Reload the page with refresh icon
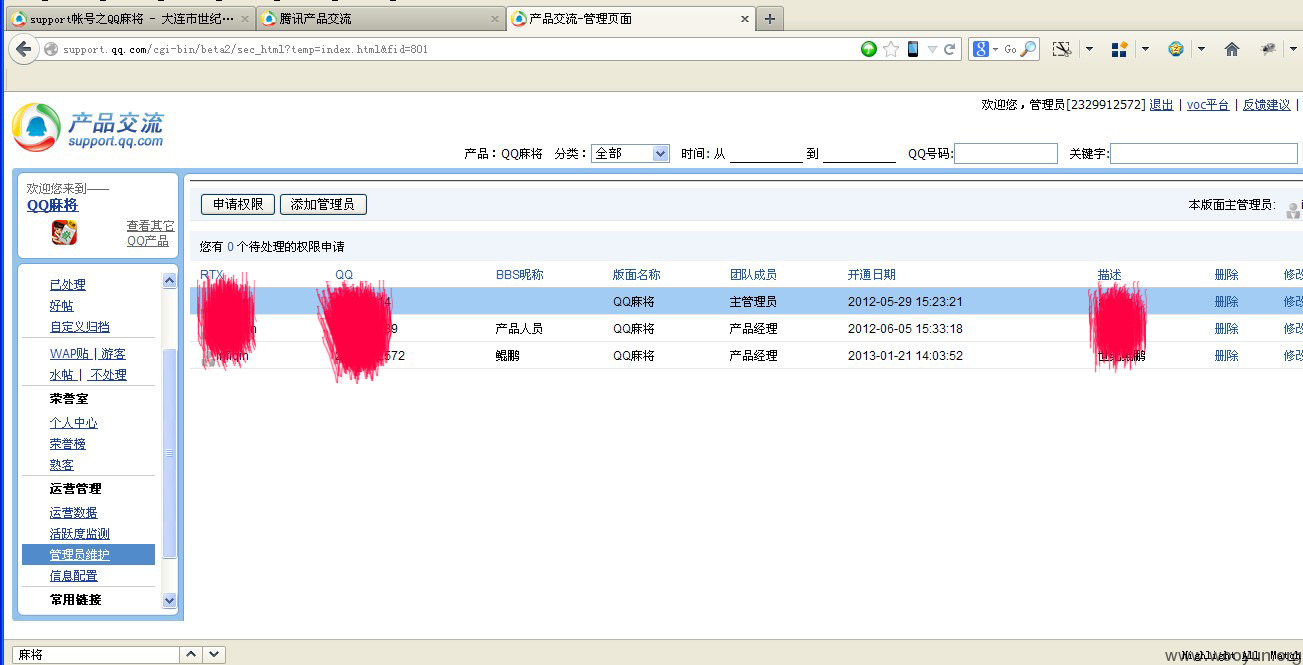Screen dimensions: 1303x665 pyautogui.click(x=950, y=49)
